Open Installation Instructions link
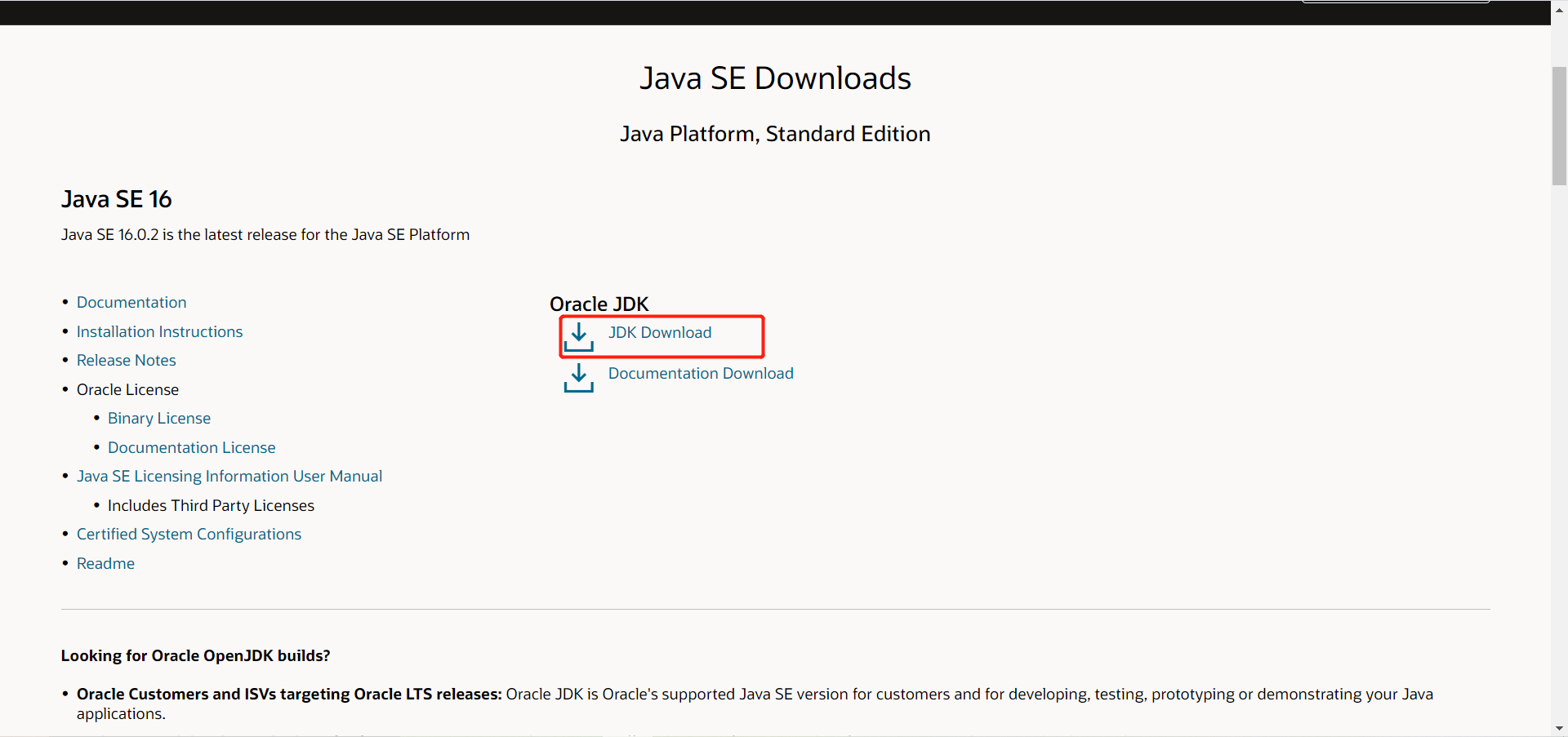This screenshot has height=737, width=1568. [x=159, y=332]
